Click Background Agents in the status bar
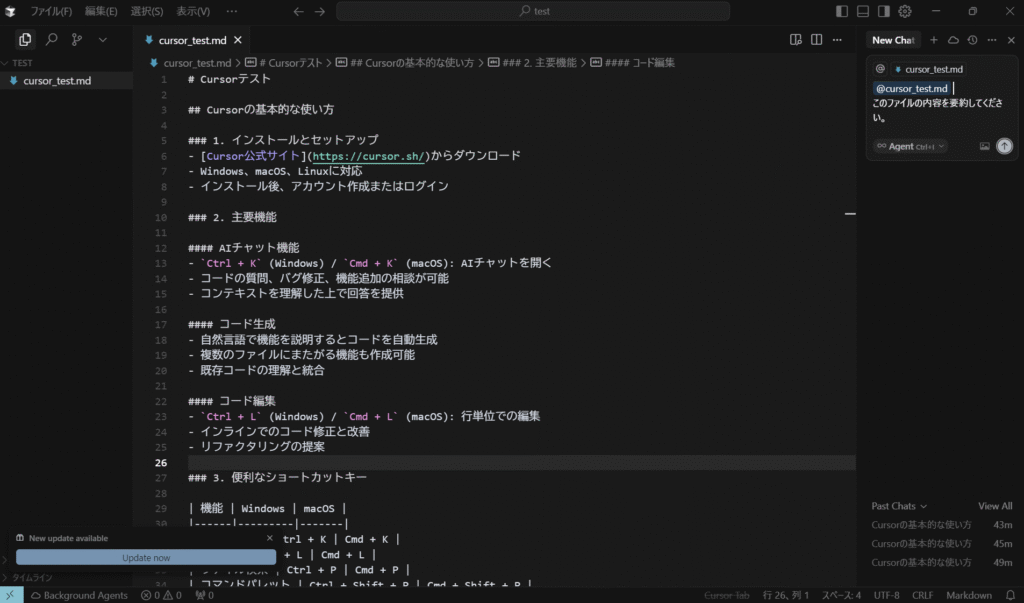Screen dimensions: 1024x603 pos(79,595)
